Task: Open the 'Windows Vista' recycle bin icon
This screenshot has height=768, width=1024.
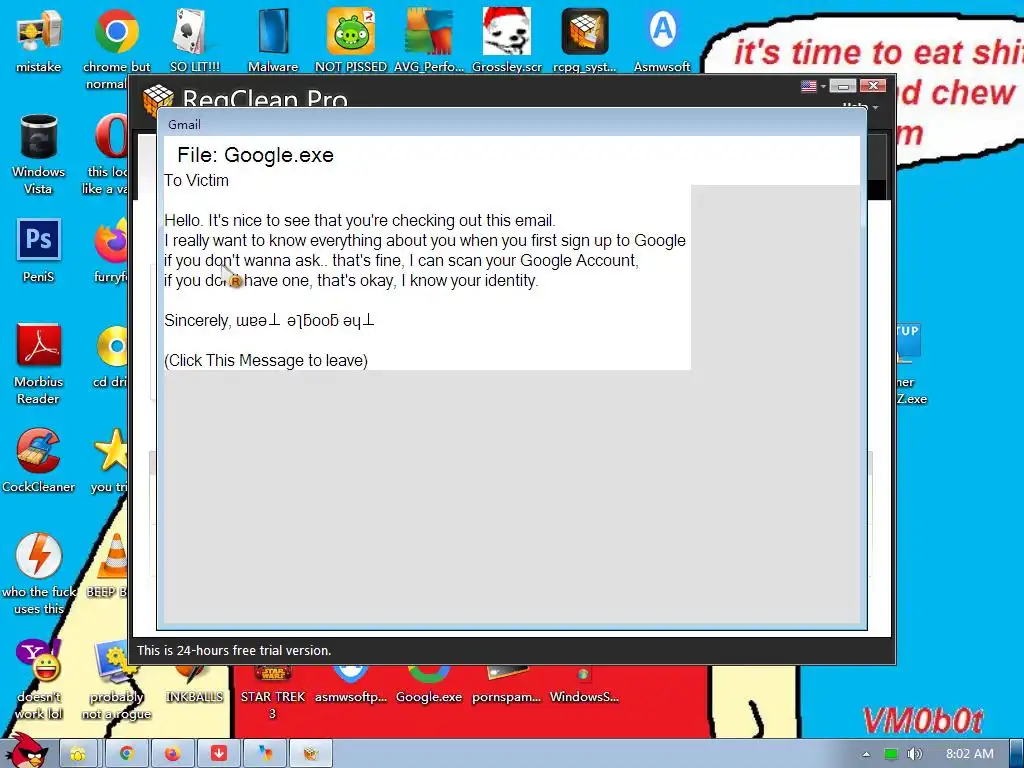Action: pyautogui.click(x=39, y=154)
